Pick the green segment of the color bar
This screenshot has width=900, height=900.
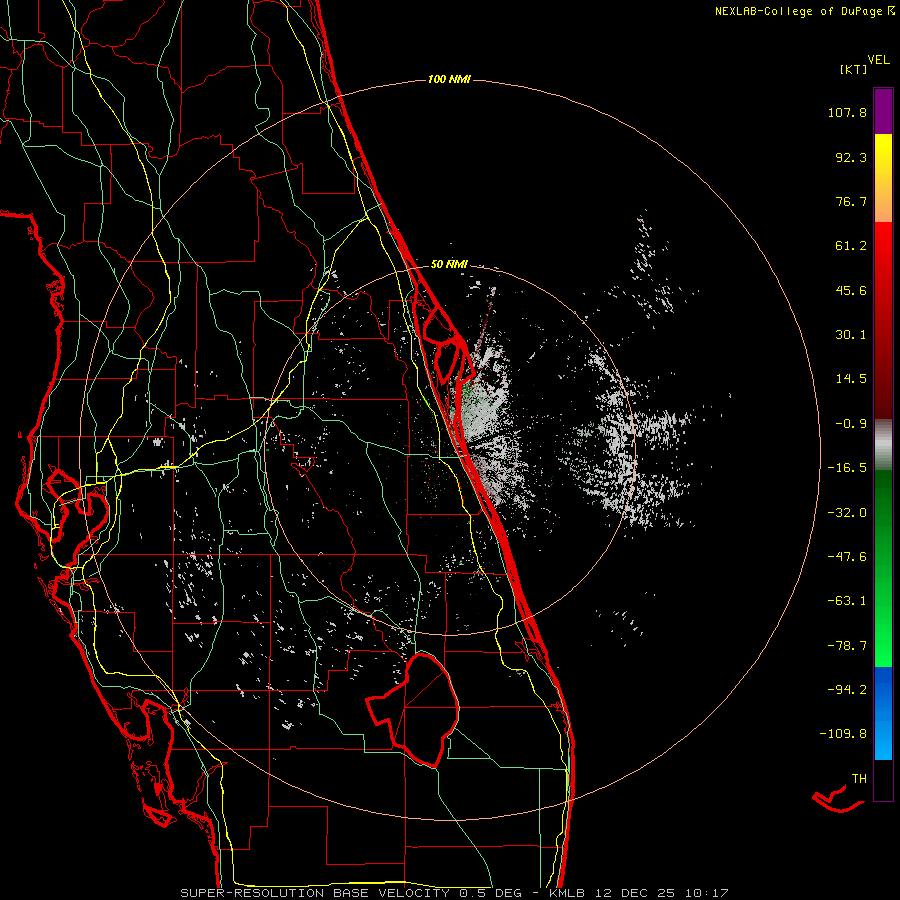[x=883, y=568]
